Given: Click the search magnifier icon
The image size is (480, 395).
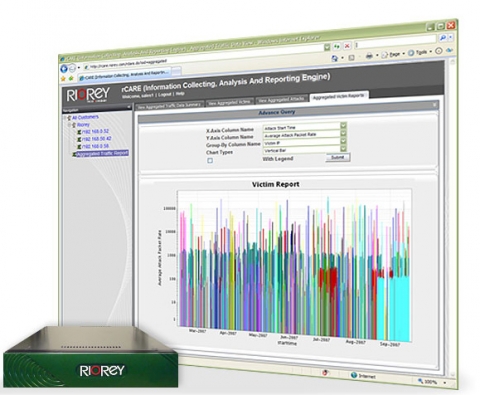Looking at the screenshot, I should 443,38.
